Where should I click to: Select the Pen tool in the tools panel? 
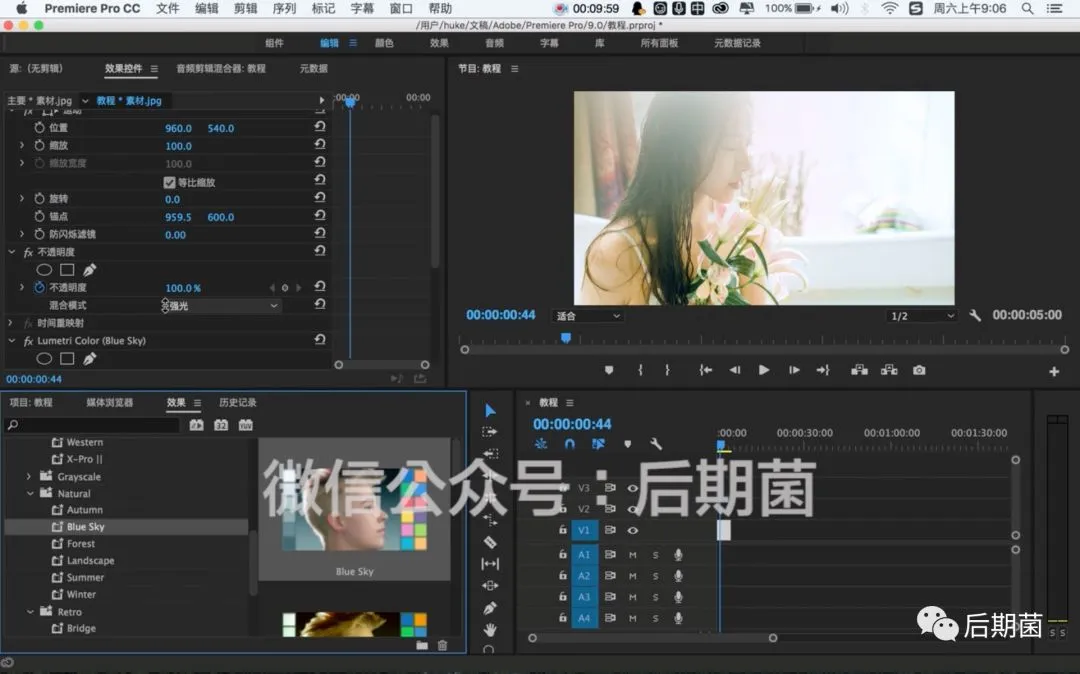coord(490,608)
